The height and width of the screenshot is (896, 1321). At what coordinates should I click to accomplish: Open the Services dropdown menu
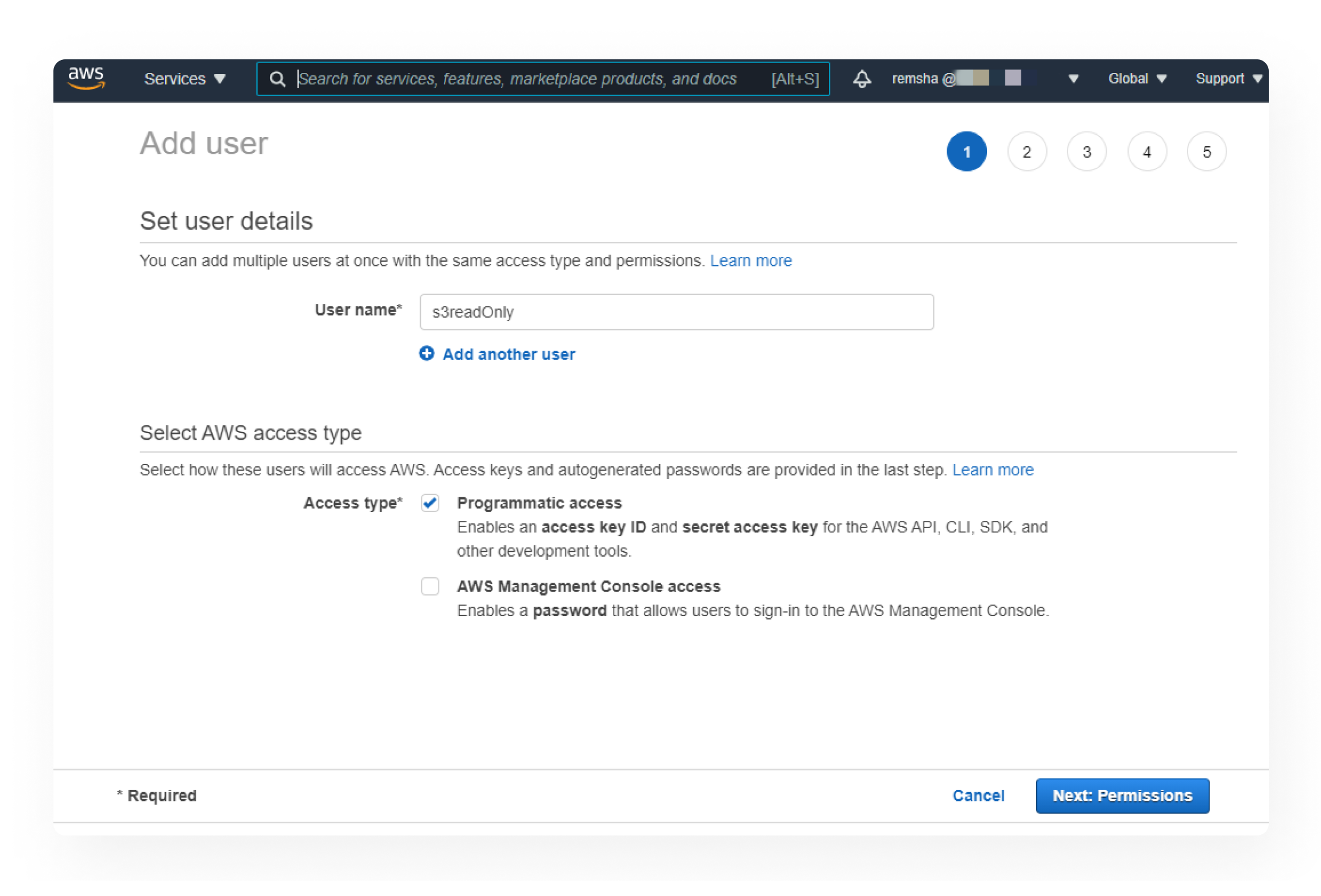185,79
